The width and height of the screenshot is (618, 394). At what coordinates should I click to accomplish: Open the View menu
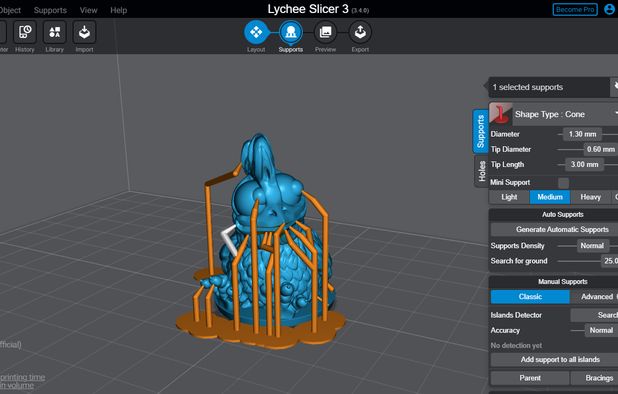[x=88, y=10]
